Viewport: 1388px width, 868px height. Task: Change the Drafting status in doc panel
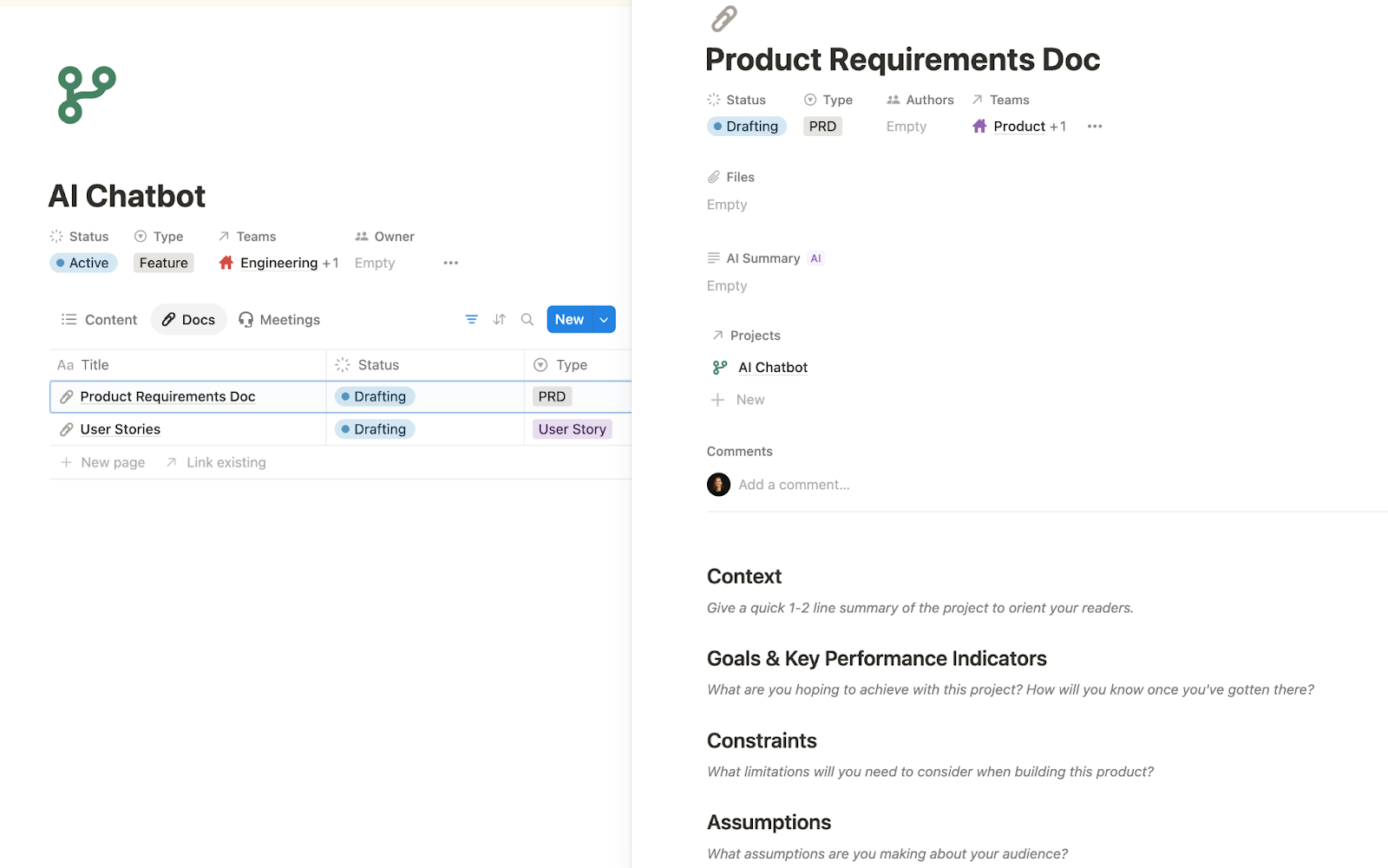746,127
